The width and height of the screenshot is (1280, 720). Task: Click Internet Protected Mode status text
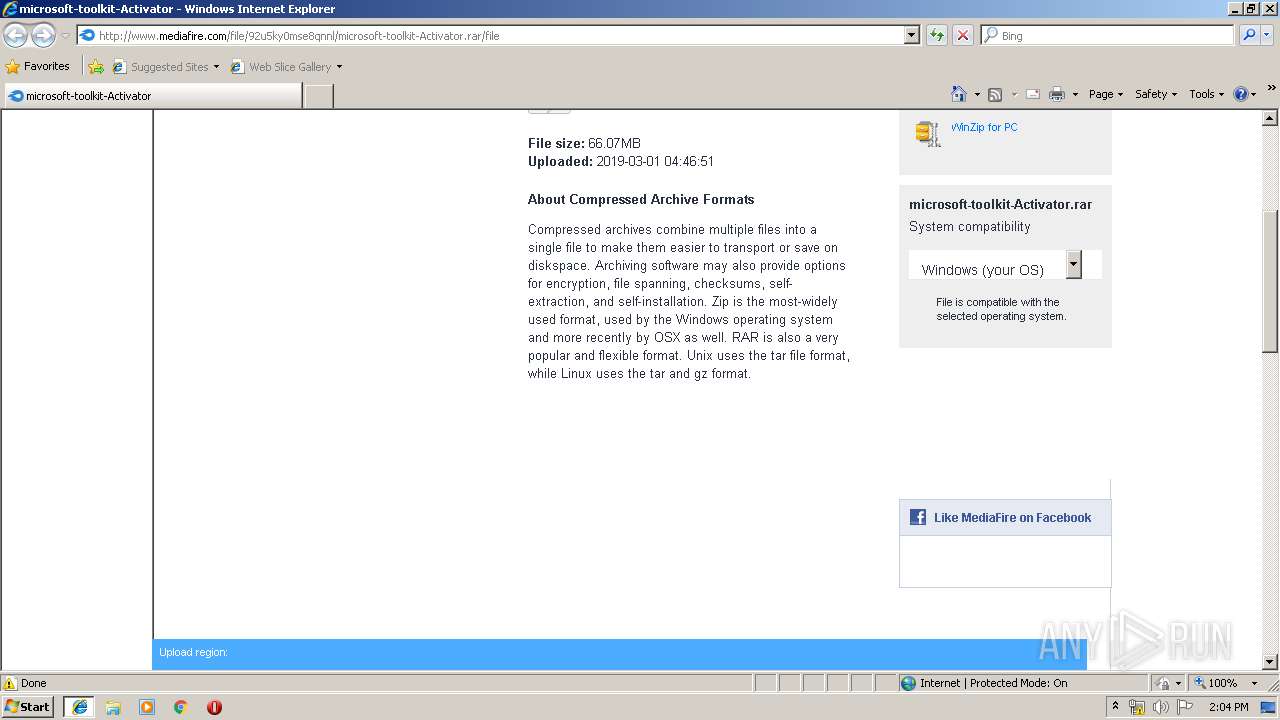[993, 683]
